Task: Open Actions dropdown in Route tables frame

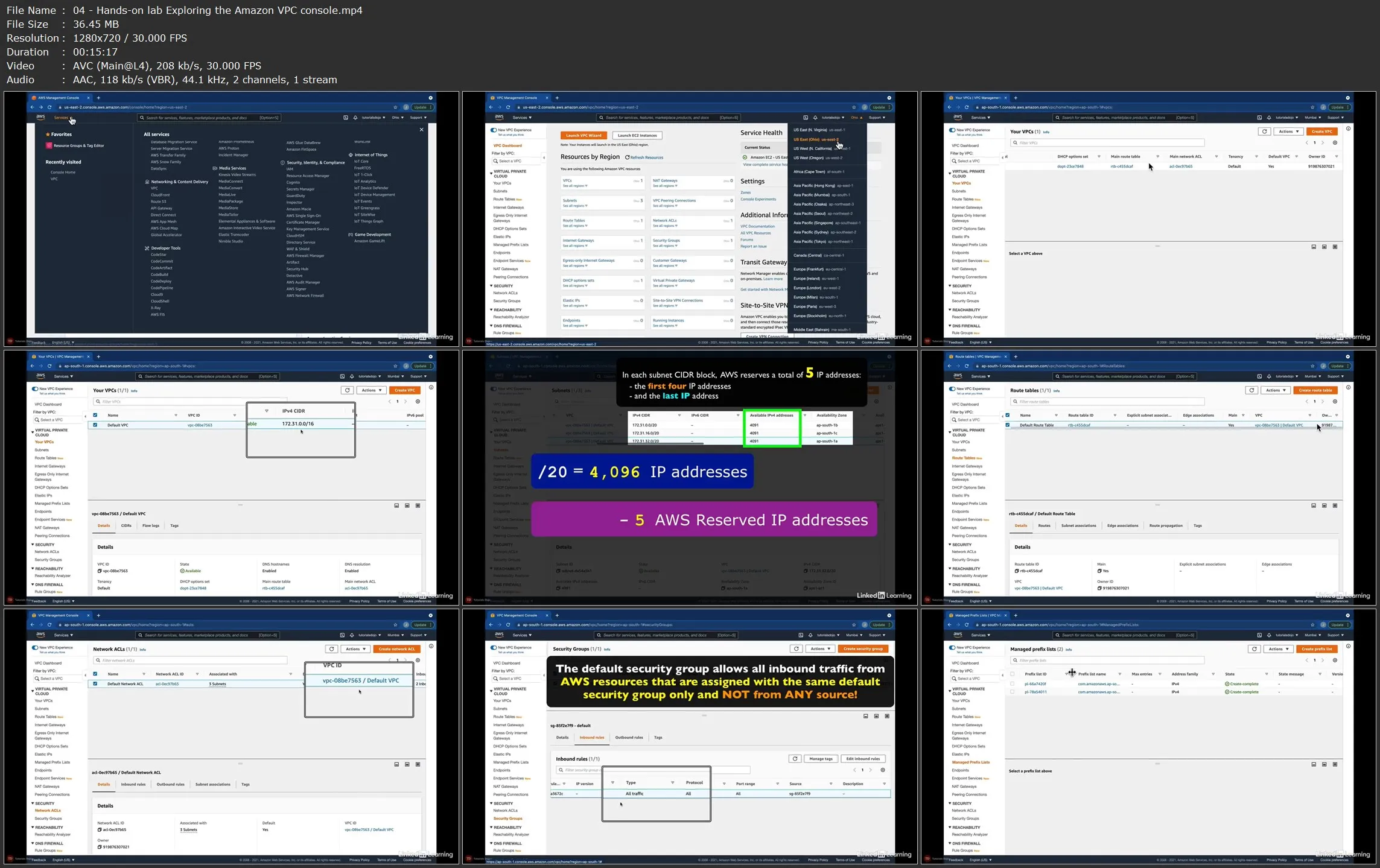Action: click(x=1275, y=390)
